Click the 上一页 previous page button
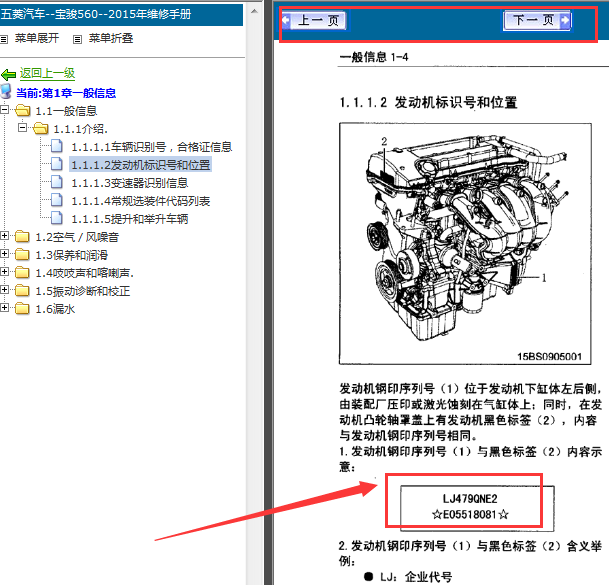 point(314,20)
